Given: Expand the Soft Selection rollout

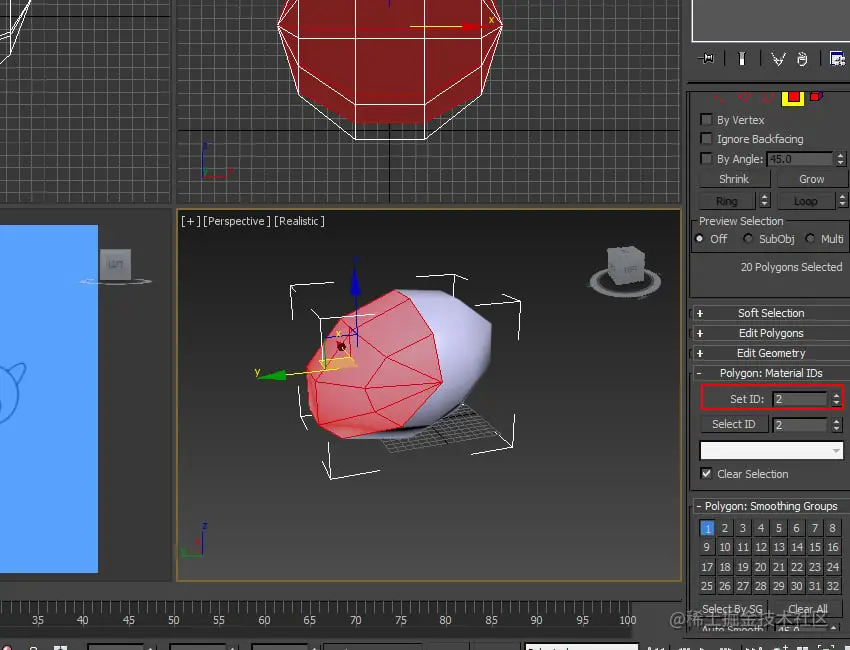Looking at the screenshot, I should [x=770, y=313].
